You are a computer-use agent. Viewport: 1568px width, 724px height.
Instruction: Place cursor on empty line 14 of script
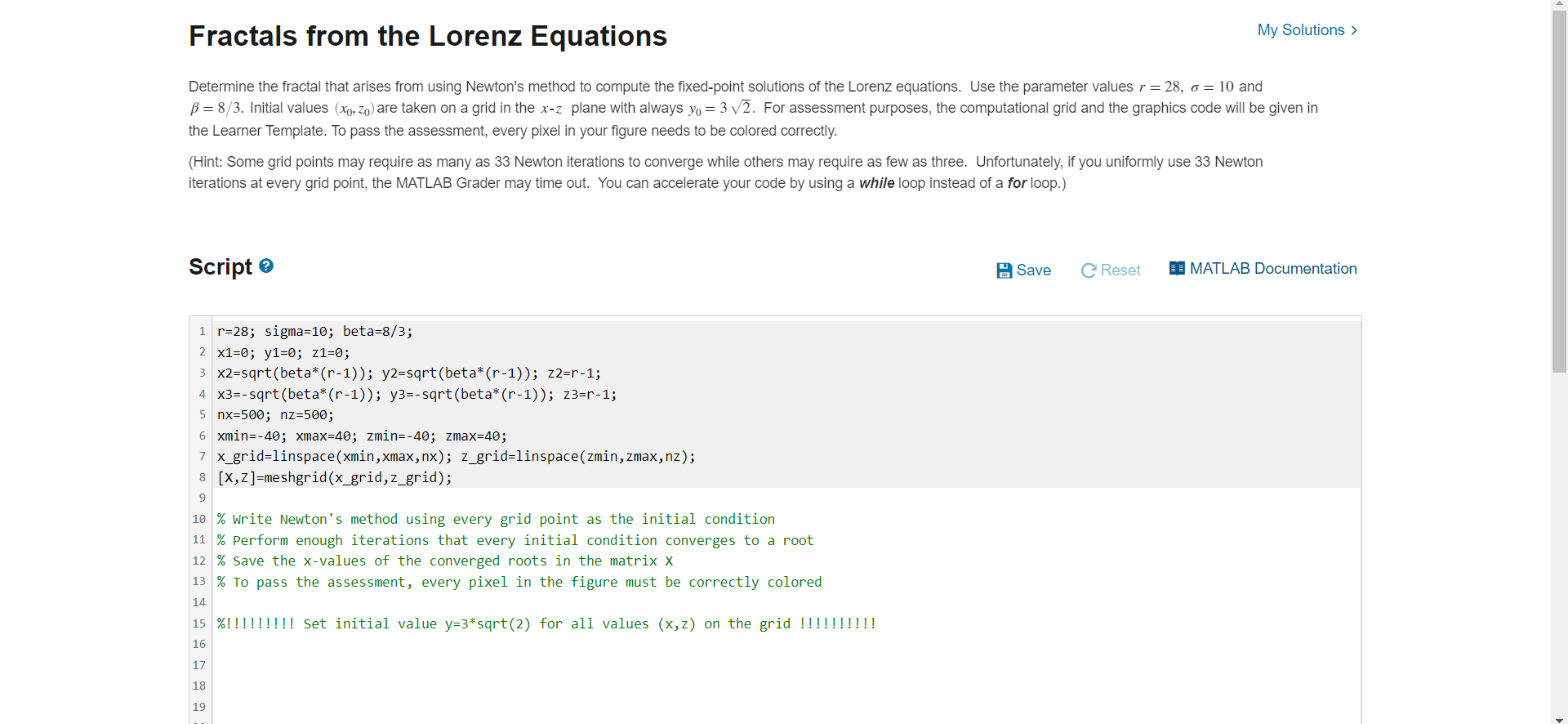(786, 603)
